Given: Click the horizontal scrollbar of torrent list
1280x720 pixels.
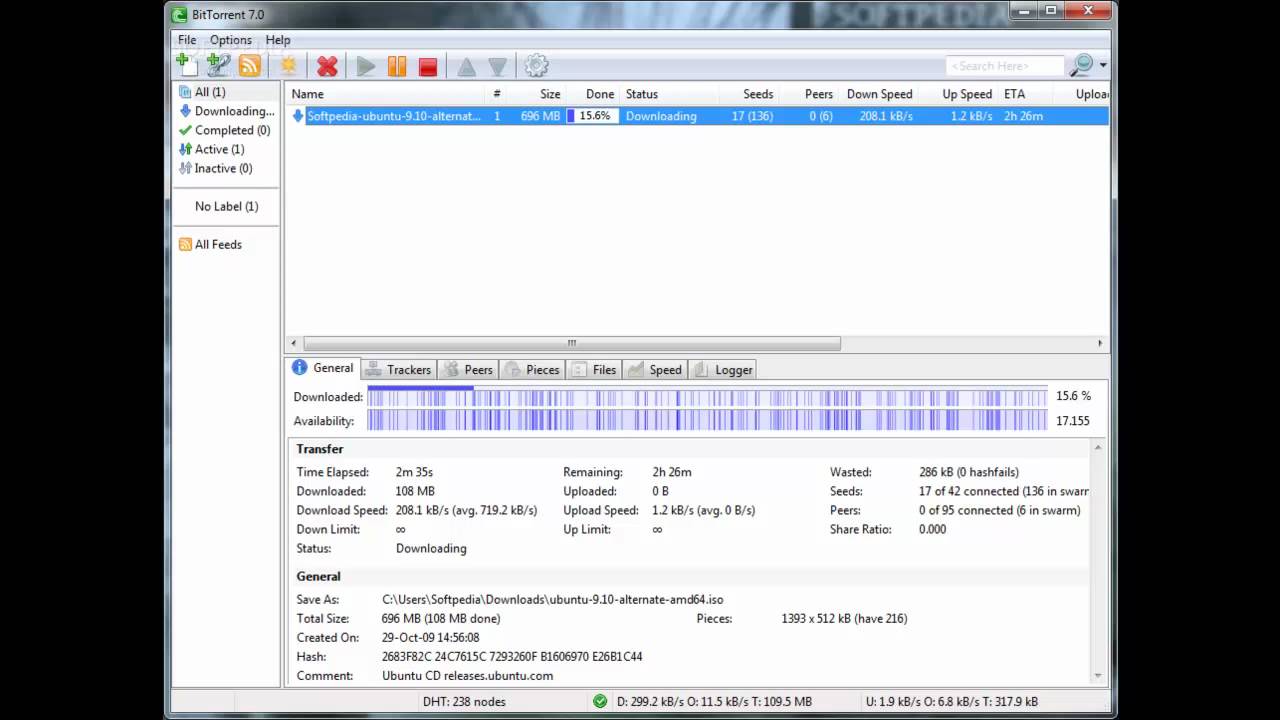Looking at the screenshot, I should (572, 343).
